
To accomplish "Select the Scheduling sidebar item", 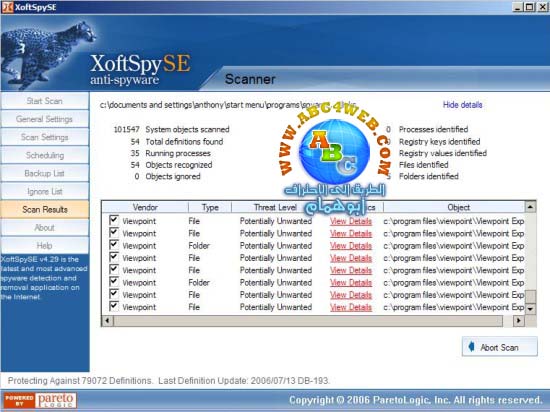I will point(45,155).
